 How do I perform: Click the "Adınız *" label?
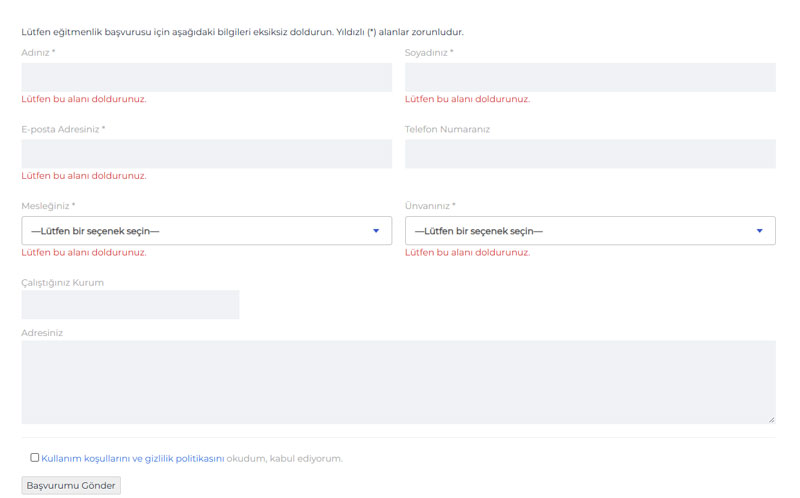point(38,53)
